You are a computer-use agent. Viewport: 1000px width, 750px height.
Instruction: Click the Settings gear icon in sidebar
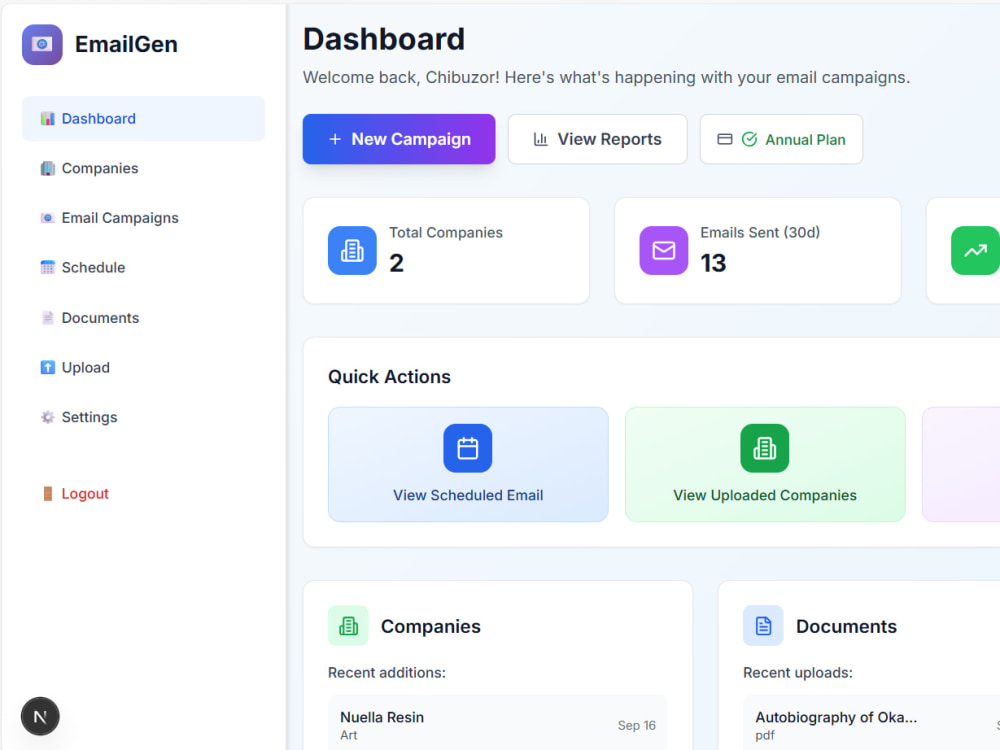[x=48, y=417]
